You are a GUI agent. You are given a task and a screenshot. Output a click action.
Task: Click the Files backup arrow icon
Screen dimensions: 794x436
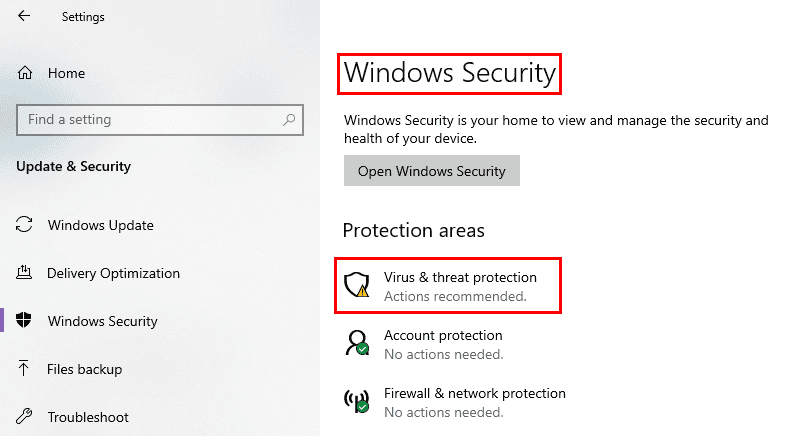click(23, 368)
